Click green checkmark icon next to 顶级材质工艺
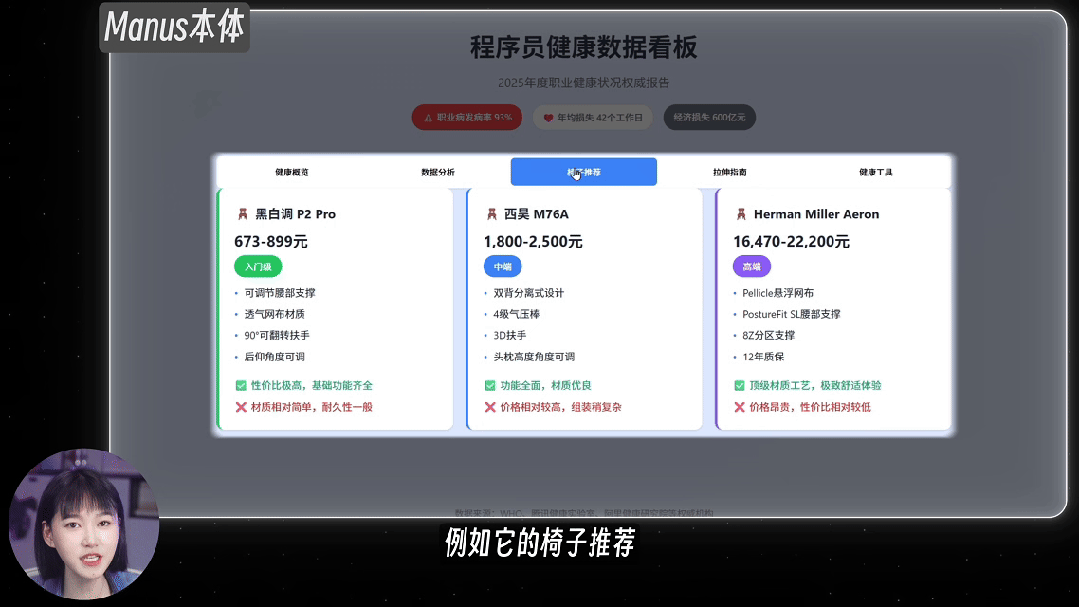 [739, 385]
